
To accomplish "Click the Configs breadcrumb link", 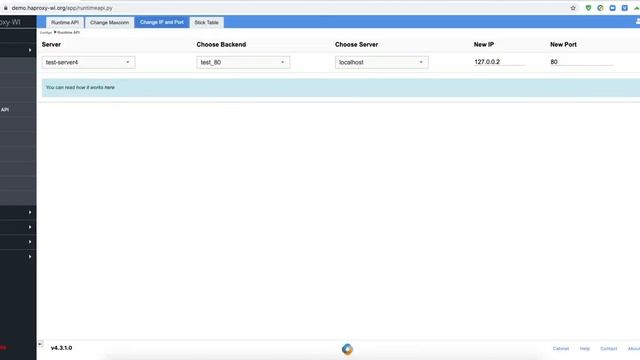I will click(x=46, y=32).
